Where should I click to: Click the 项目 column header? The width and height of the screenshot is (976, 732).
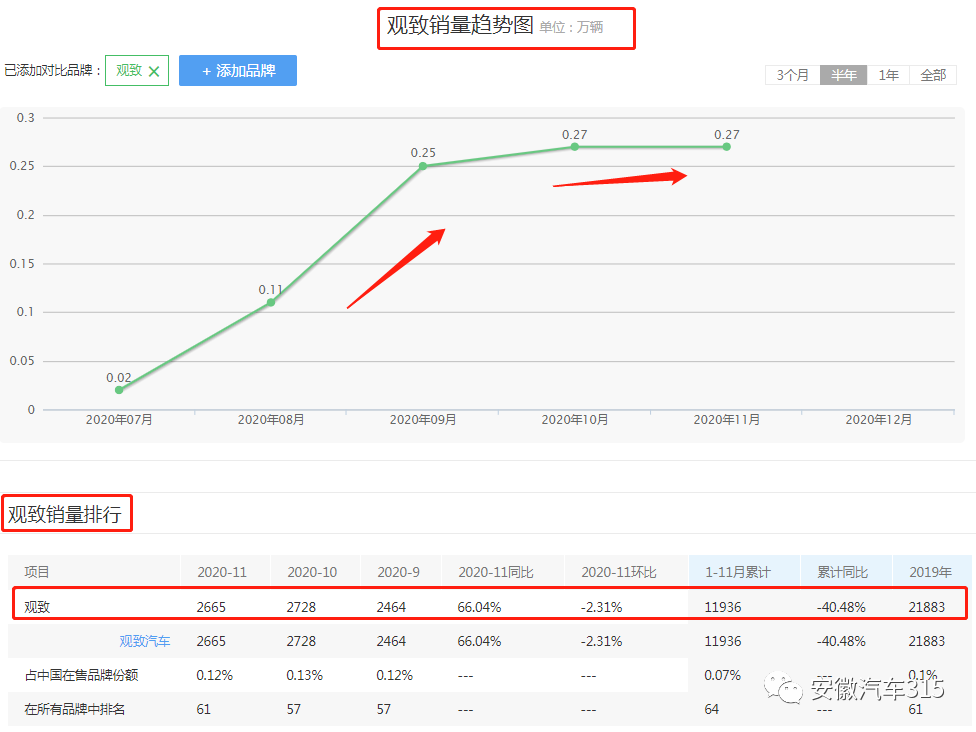tap(37, 572)
